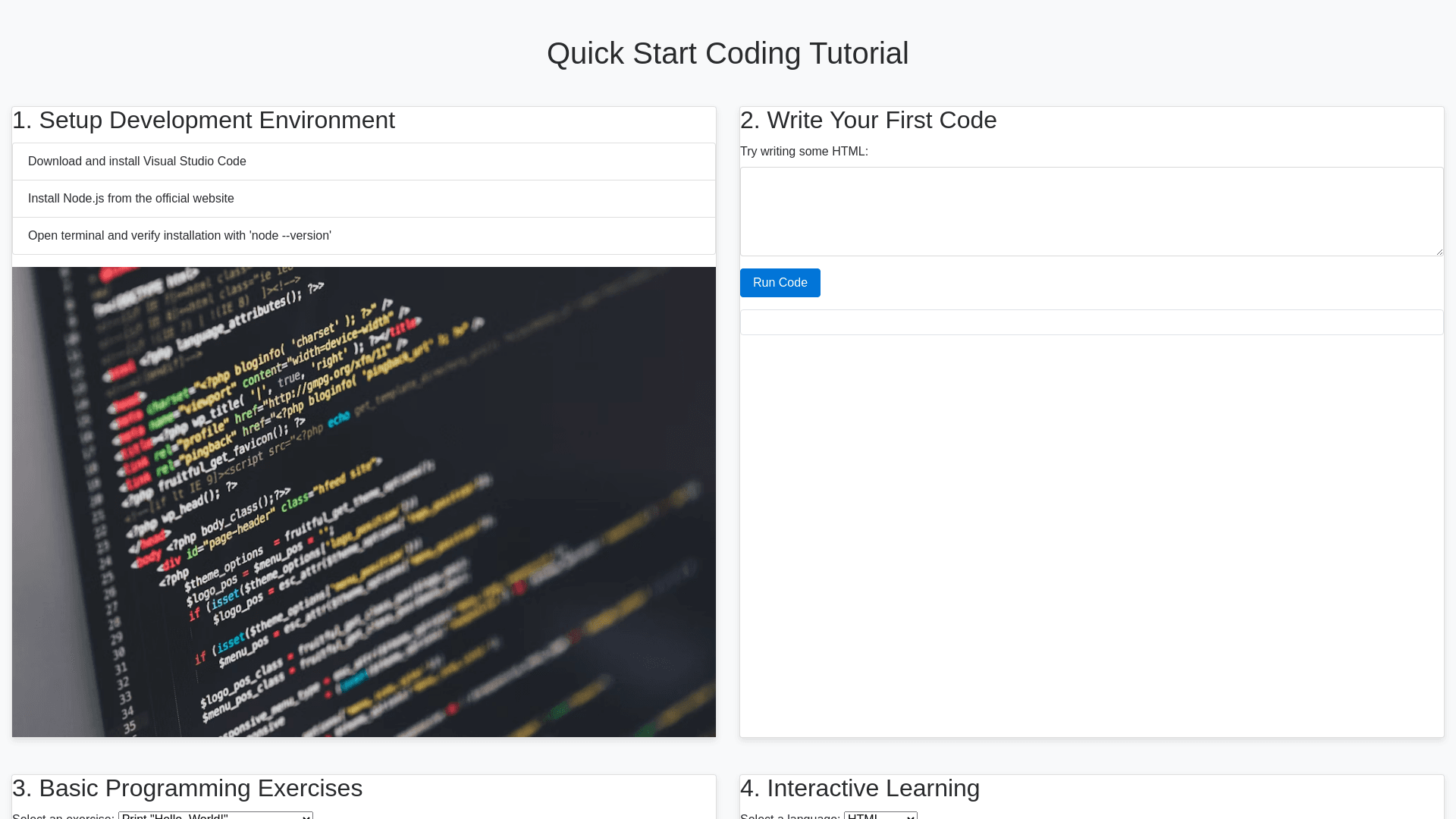Viewport: 1456px width, 819px height.
Task: Open the exercise selection dropdown
Action: 215,815
